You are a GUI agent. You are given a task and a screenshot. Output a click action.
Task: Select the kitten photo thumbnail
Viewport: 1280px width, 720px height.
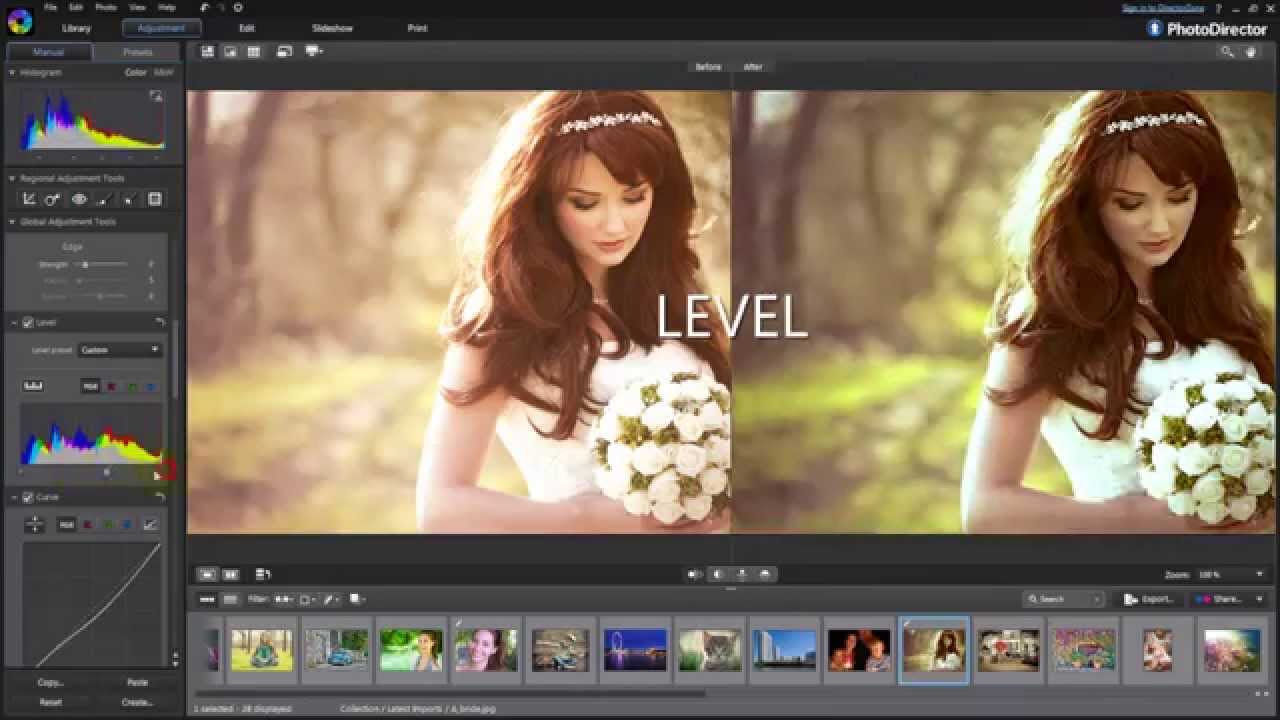(709, 648)
